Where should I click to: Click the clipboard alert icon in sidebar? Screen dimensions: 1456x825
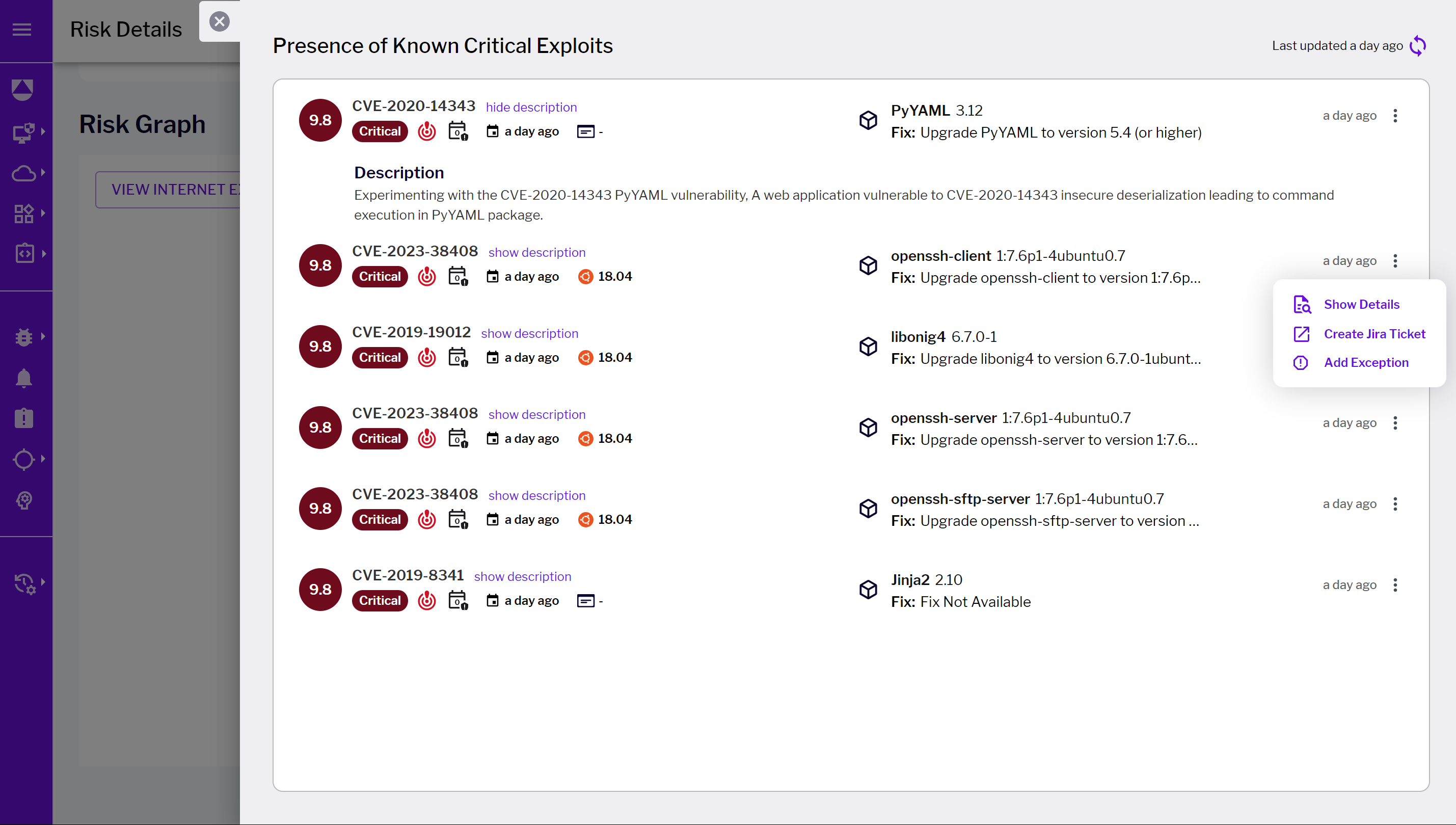pos(24,418)
